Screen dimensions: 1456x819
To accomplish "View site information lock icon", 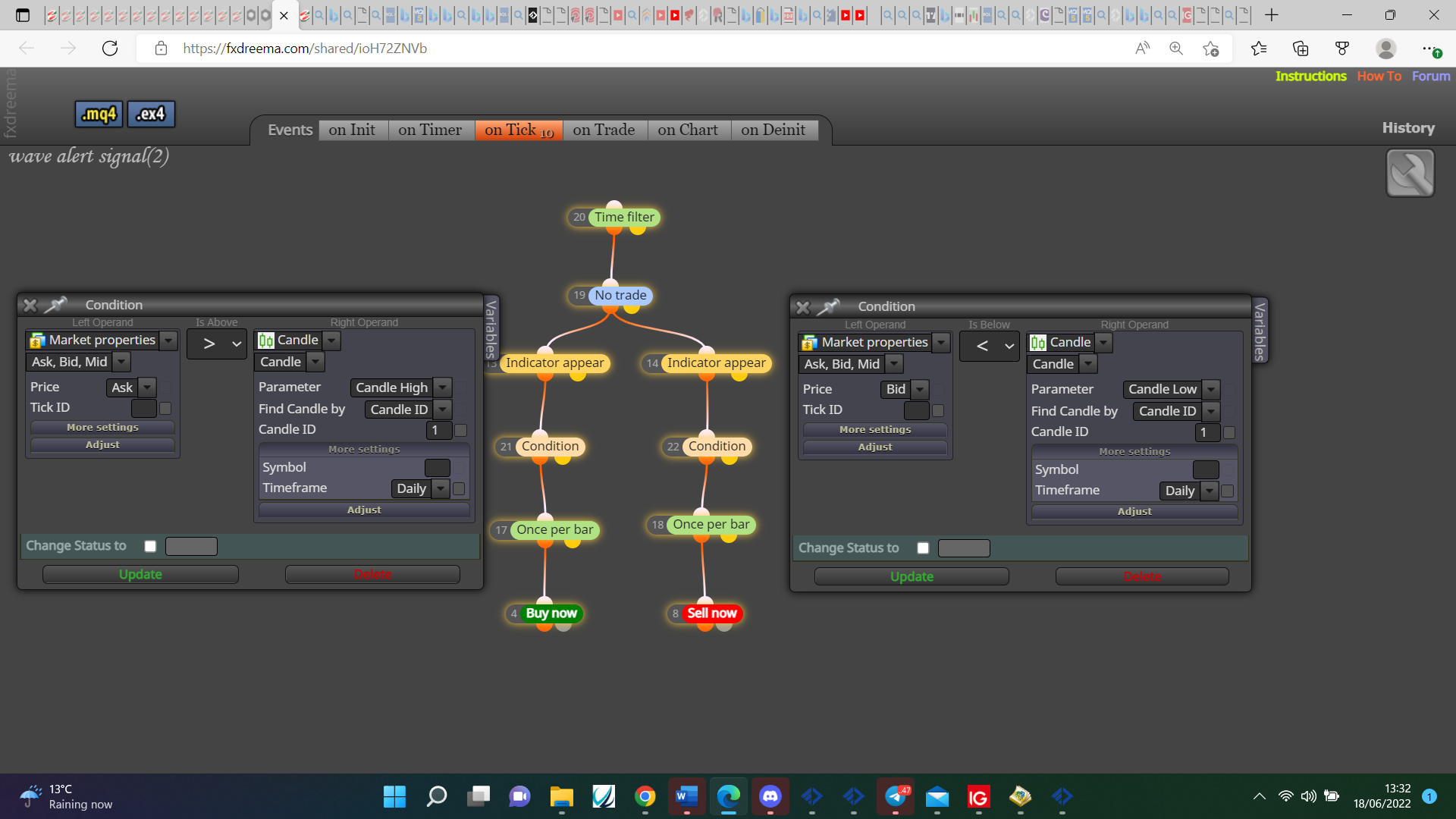I will tap(161, 49).
